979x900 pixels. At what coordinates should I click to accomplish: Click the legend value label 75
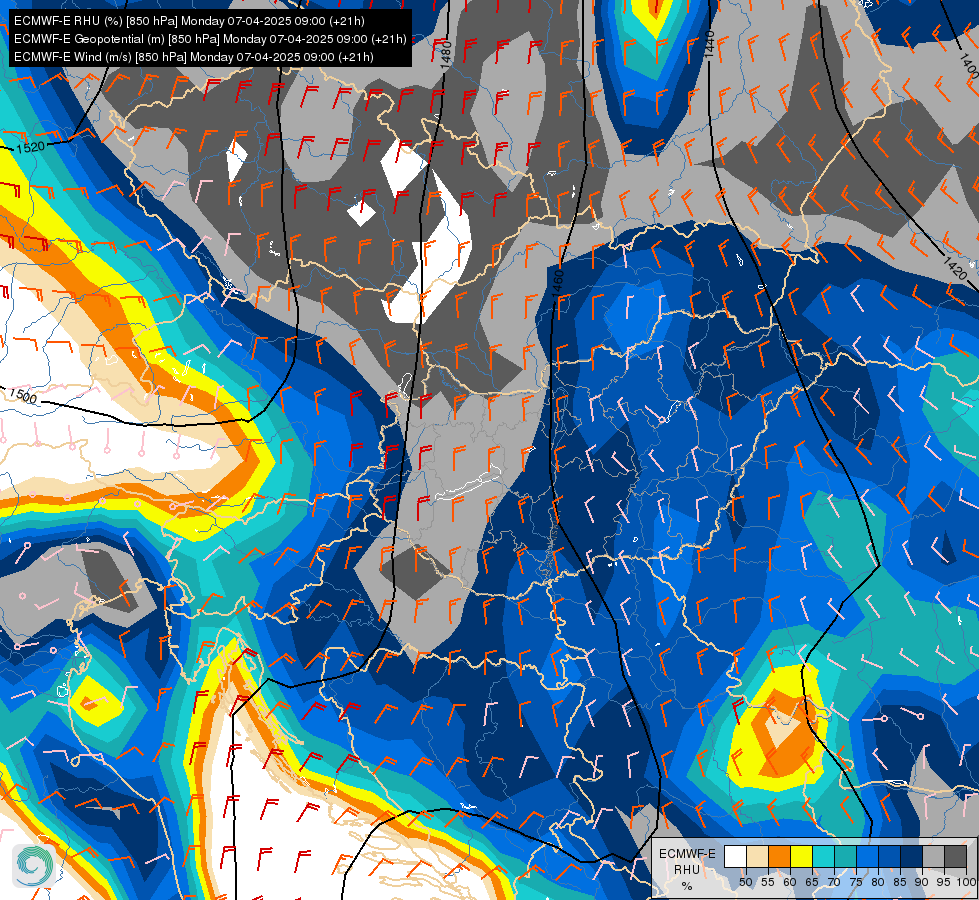pyautogui.click(x=856, y=882)
